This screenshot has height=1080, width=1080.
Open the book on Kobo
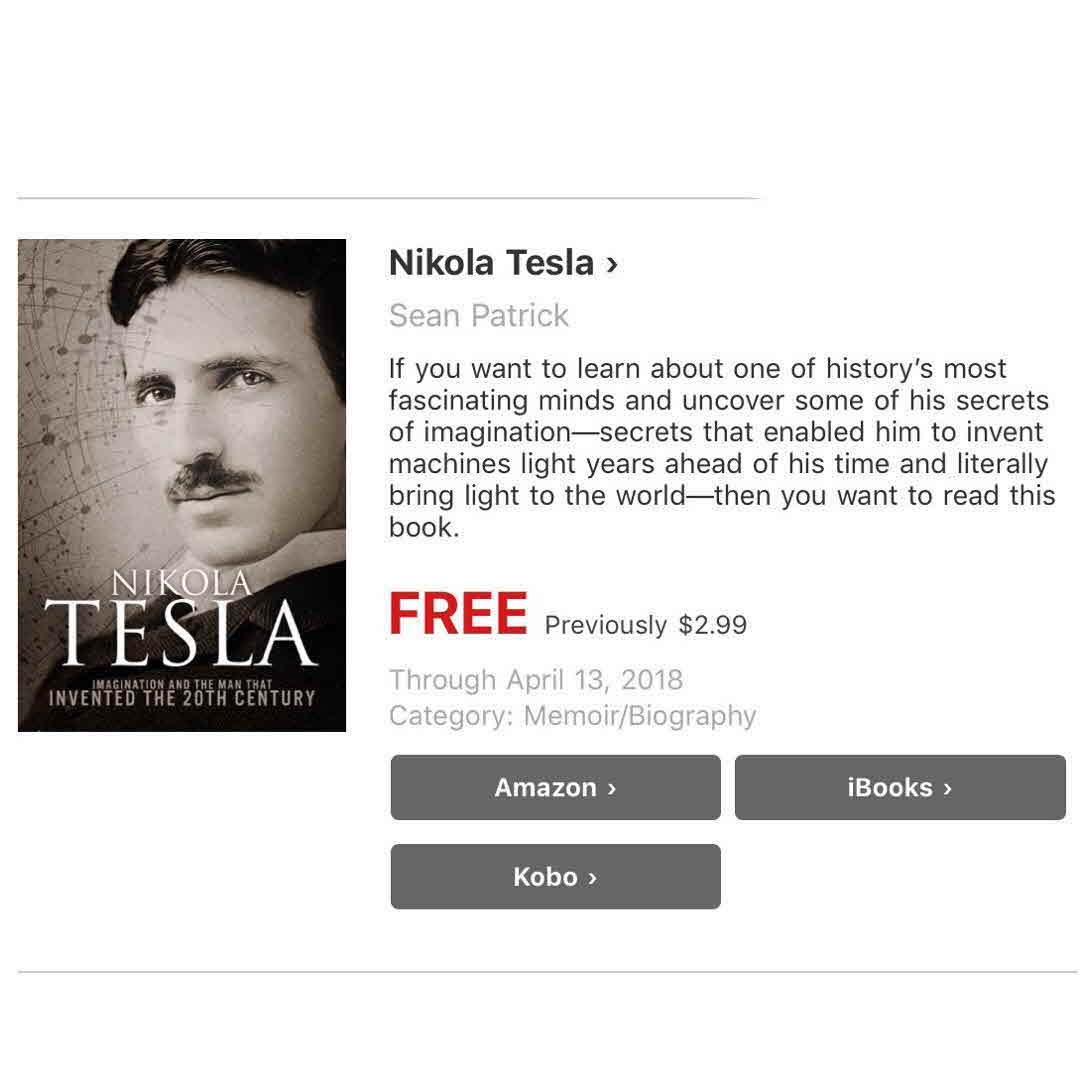pos(555,876)
